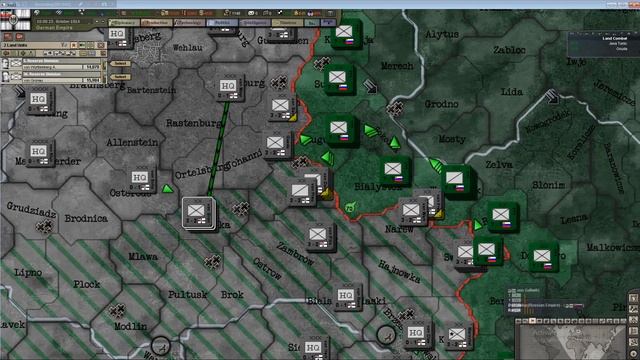Click the battle marker west of Modlin label
This screenshot has width=640, height=360.
click(x=118, y=311)
